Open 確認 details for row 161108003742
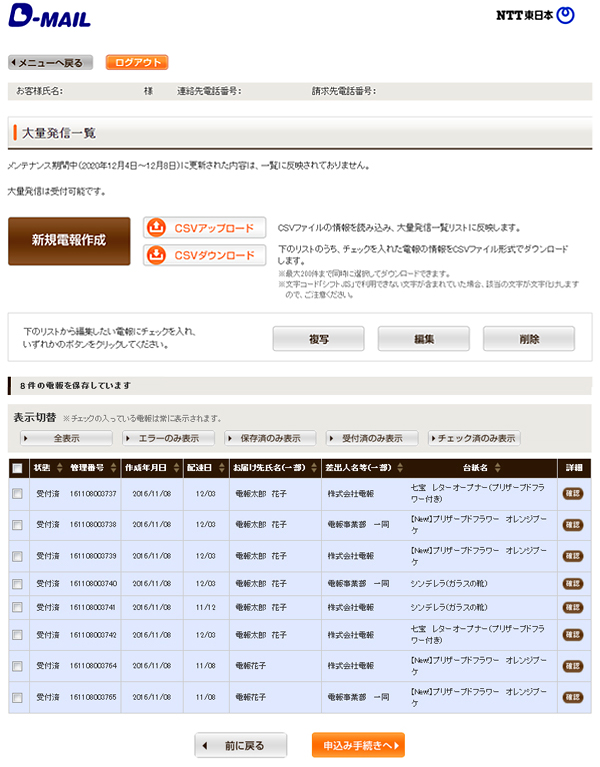This screenshot has height=767, width=600. (573, 635)
